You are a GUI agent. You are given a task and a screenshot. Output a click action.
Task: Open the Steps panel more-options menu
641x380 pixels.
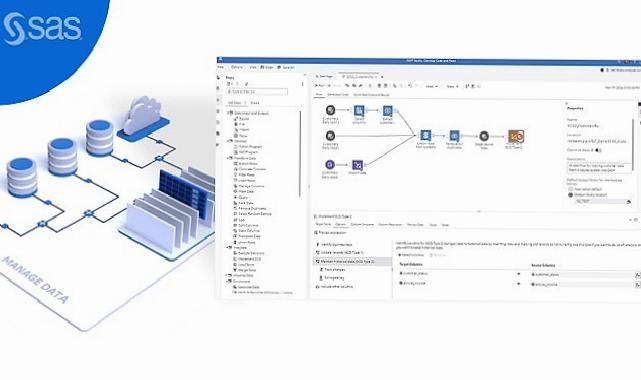(303, 84)
